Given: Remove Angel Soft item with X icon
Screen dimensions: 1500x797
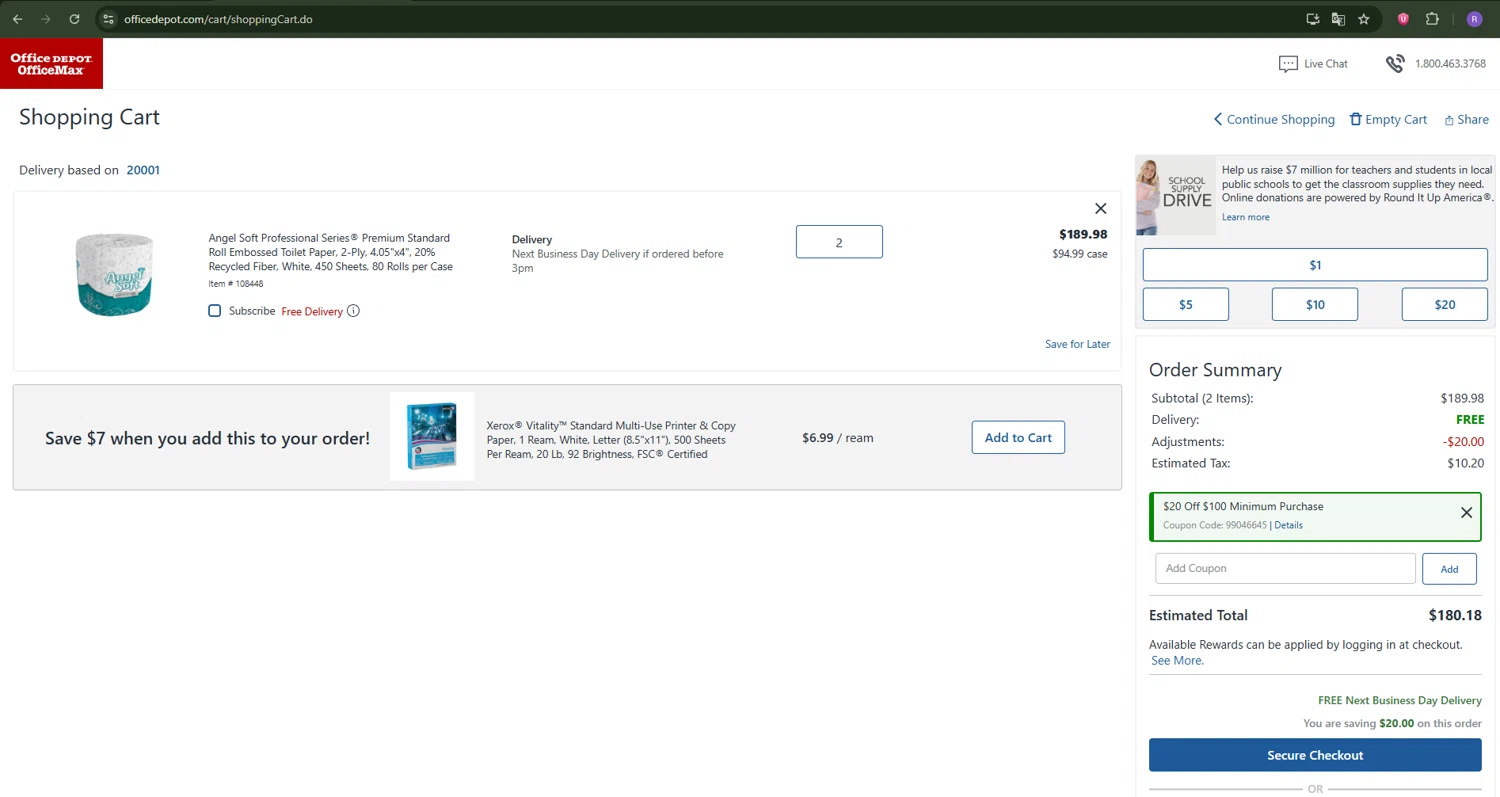Looking at the screenshot, I should point(1100,209).
